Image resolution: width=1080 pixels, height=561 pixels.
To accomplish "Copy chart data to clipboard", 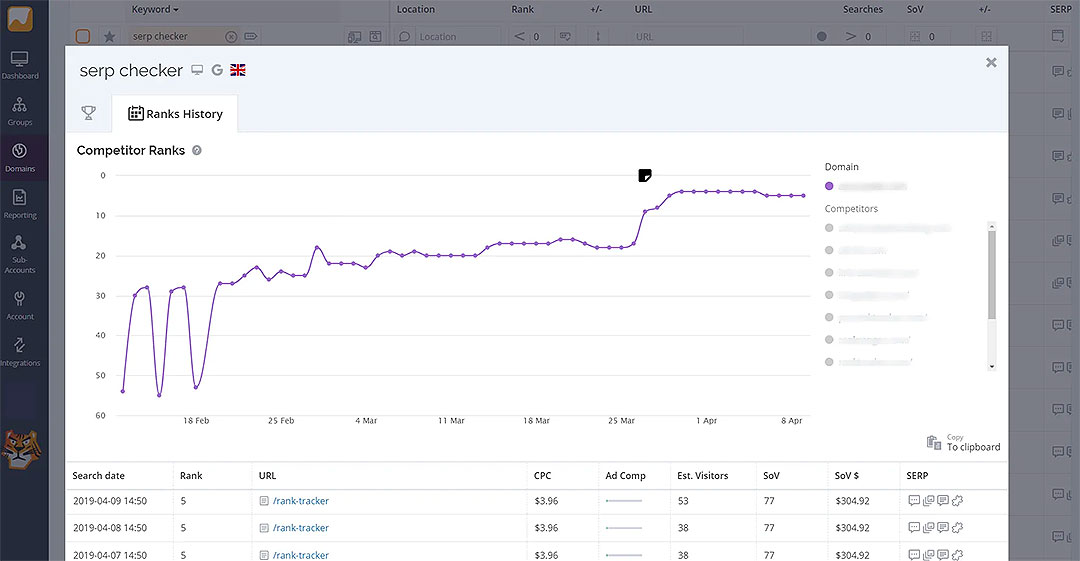I will coord(963,442).
